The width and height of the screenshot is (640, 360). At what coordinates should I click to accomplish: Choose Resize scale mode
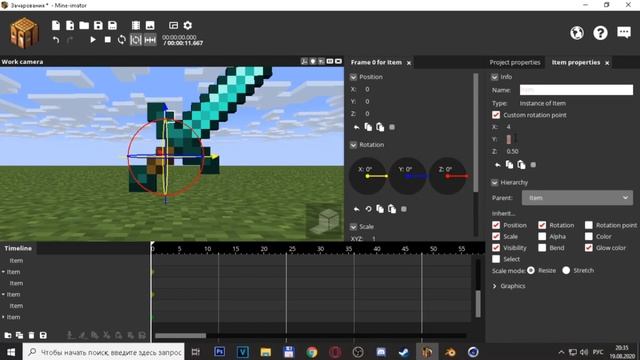coord(531,270)
